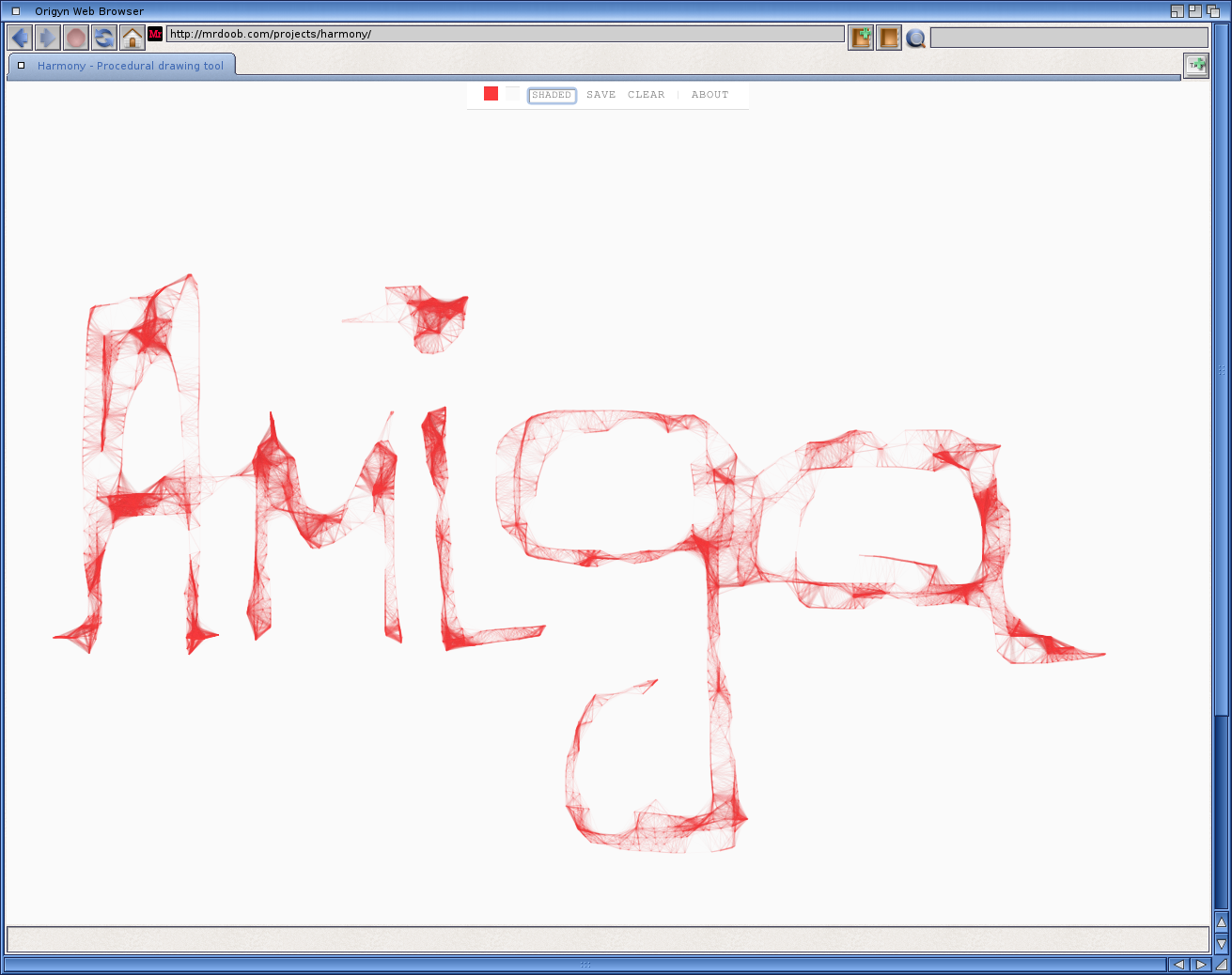Open a new tab with the plus button
The image size is (1232, 975).
click(x=1195, y=65)
